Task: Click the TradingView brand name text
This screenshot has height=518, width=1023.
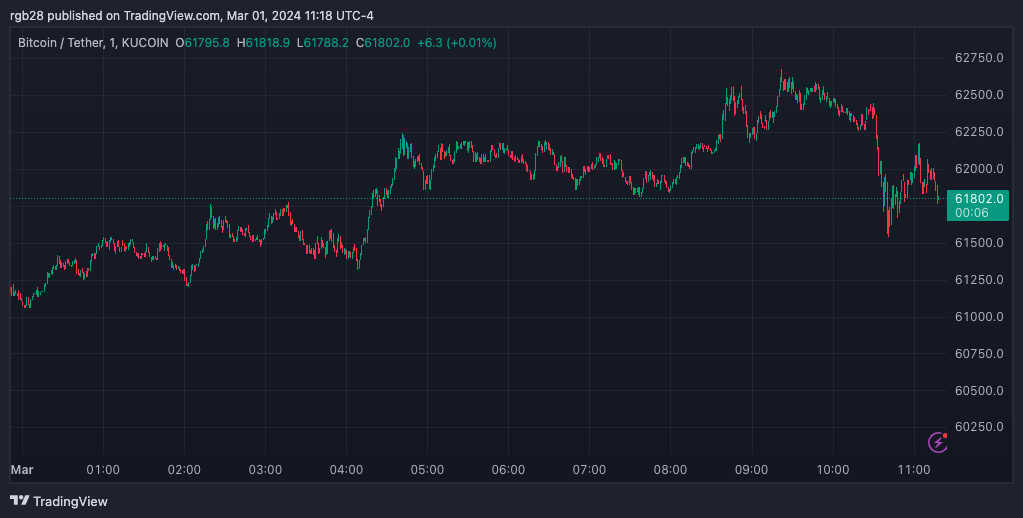Action: [70, 501]
